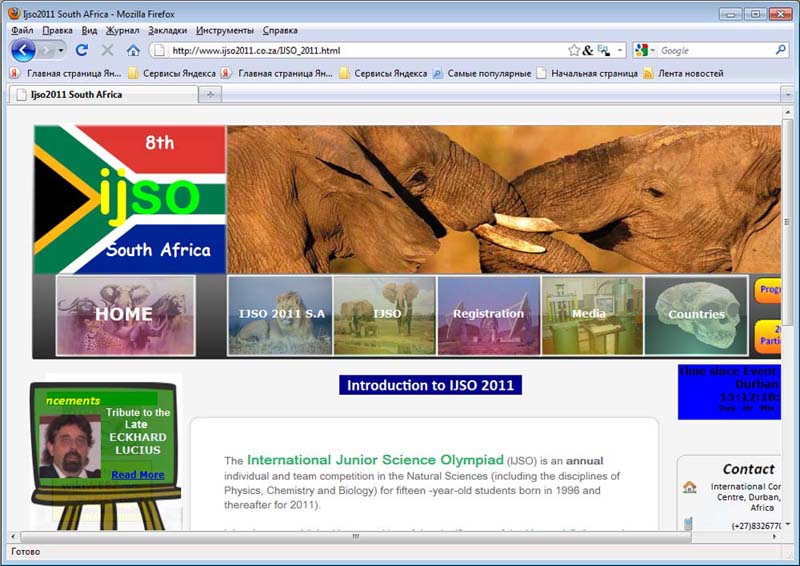Click the Contact heading
Viewport: 800px width, 566px height.
748,469
